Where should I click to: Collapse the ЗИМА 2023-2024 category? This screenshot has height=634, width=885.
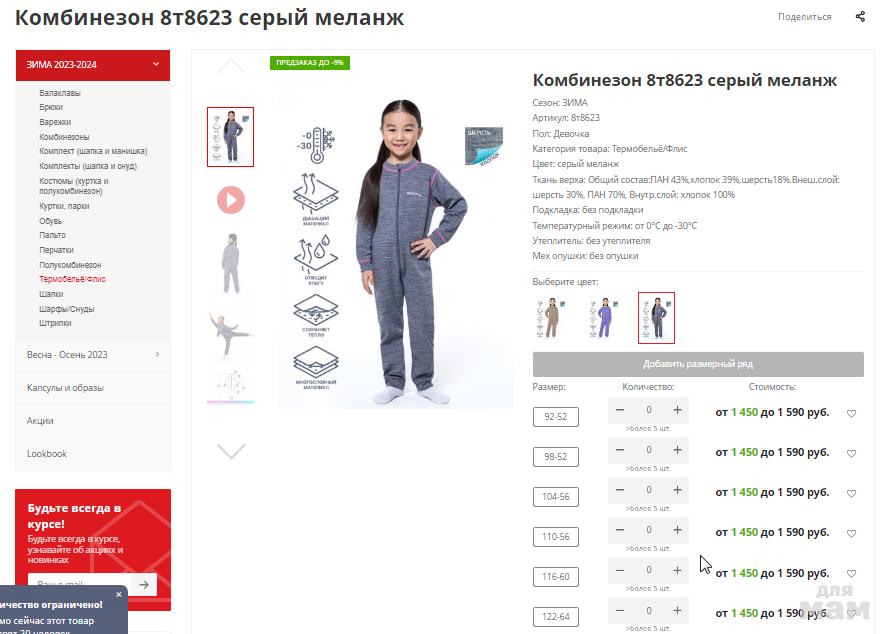pyautogui.click(x=156, y=64)
